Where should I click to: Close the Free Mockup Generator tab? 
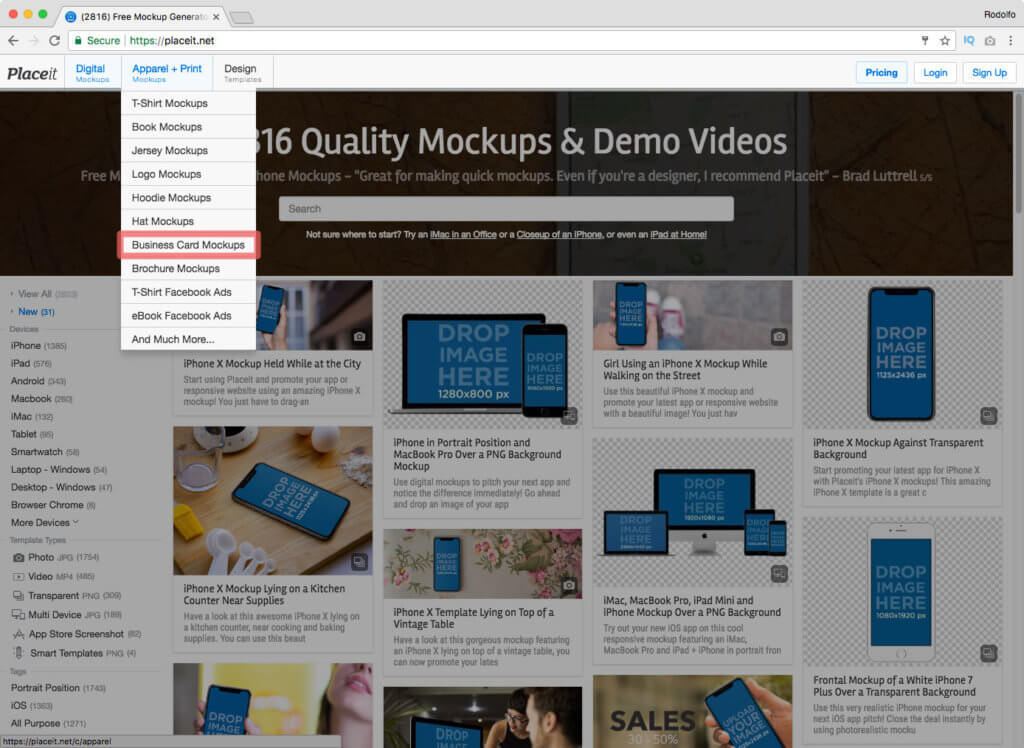coord(216,17)
